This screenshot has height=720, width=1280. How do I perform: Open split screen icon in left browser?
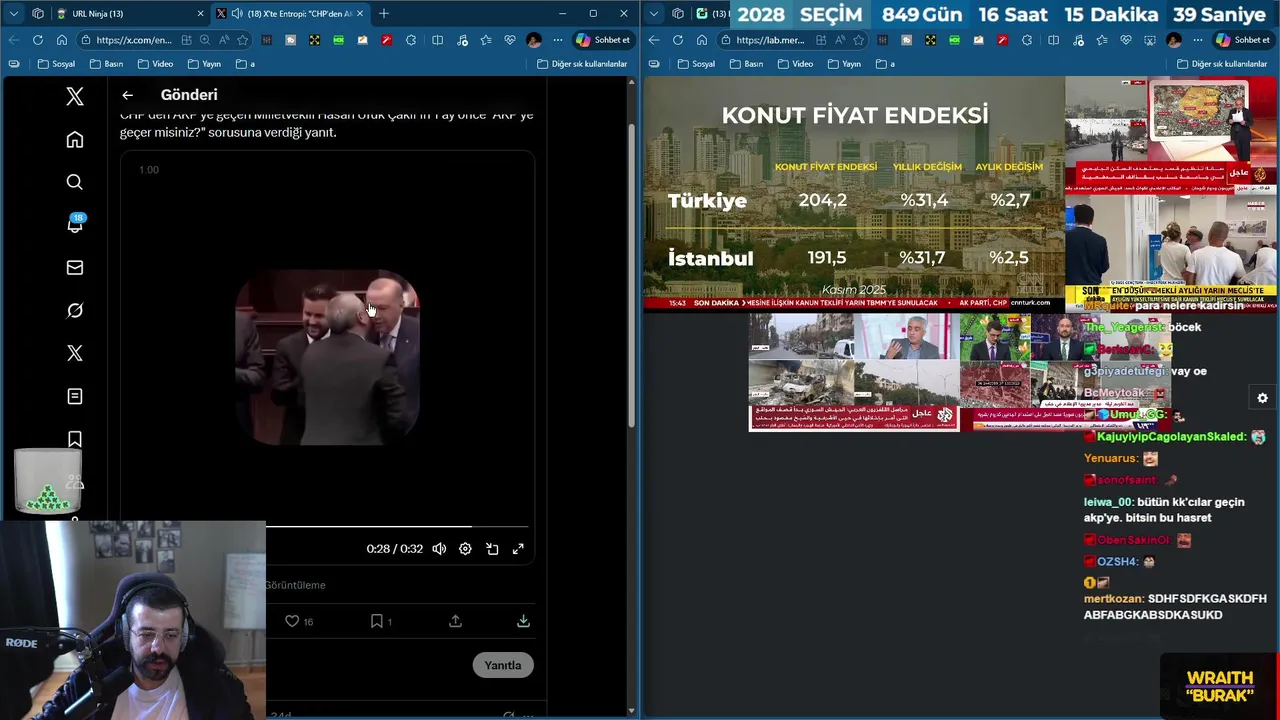click(437, 40)
